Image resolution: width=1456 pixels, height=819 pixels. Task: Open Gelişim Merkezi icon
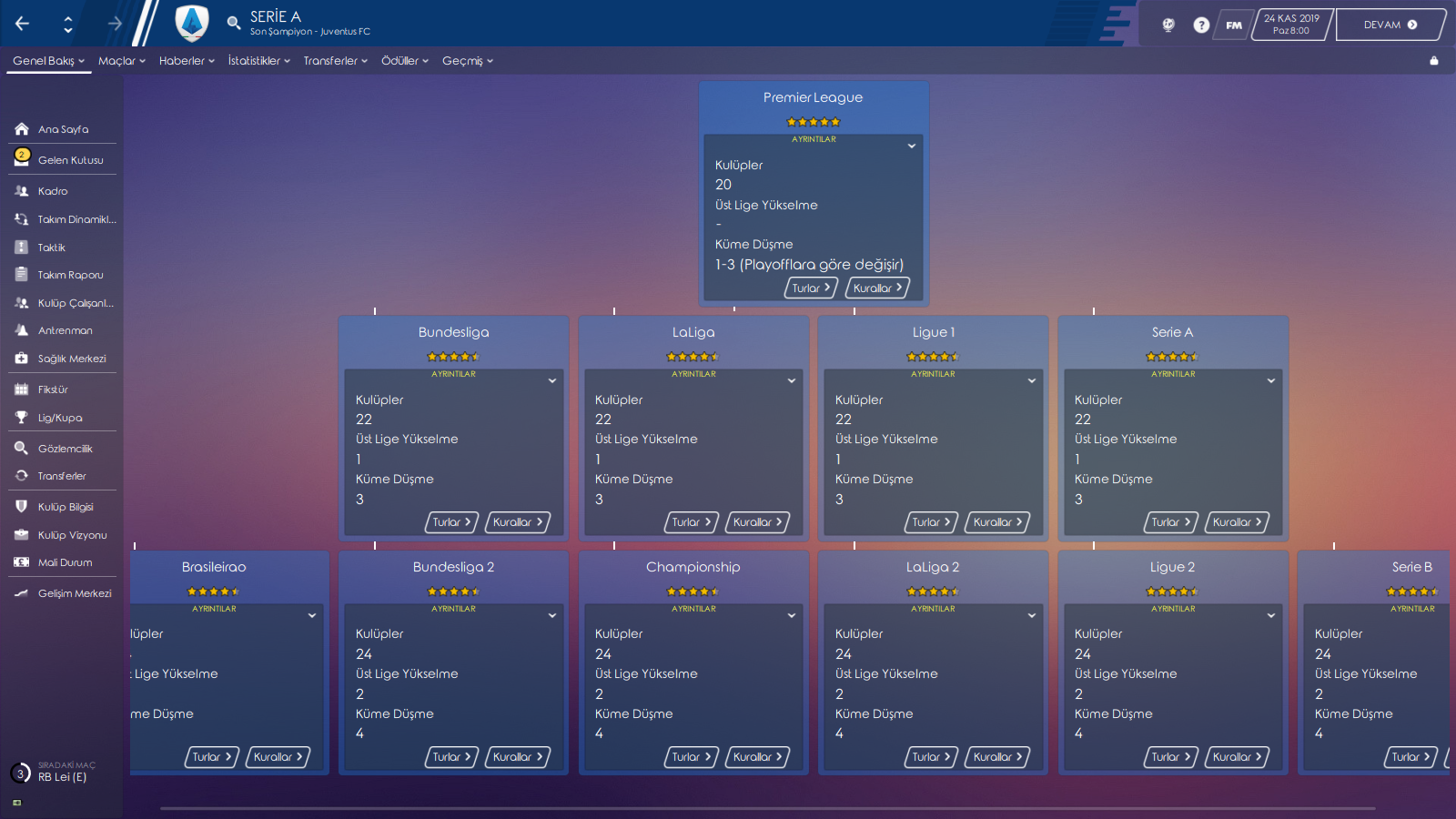pyautogui.click(x=22, y=593)
